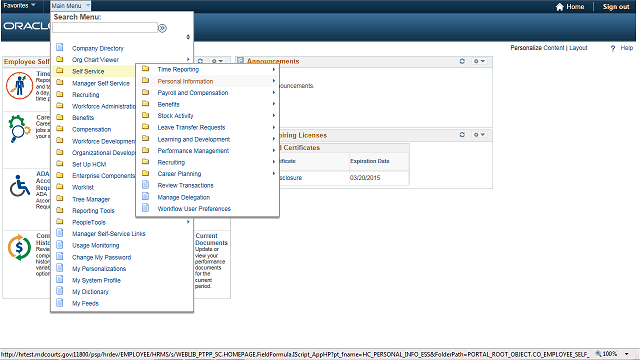The image size is (640, 360).
Task: Open Manager Self-Service Links item
Action: [109, 234]
